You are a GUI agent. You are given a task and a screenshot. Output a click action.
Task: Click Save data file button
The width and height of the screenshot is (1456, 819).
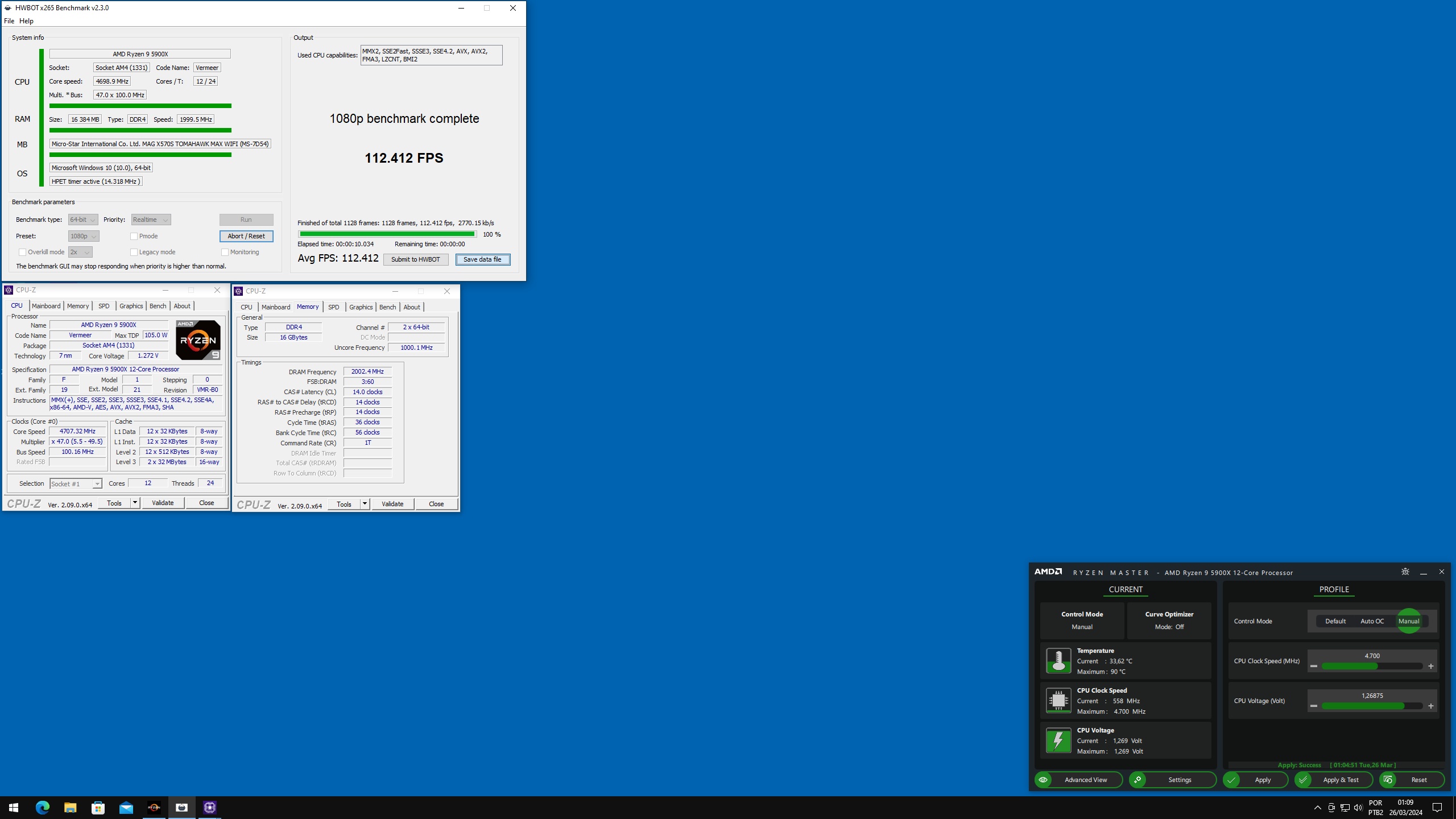[x=482, y=259]
